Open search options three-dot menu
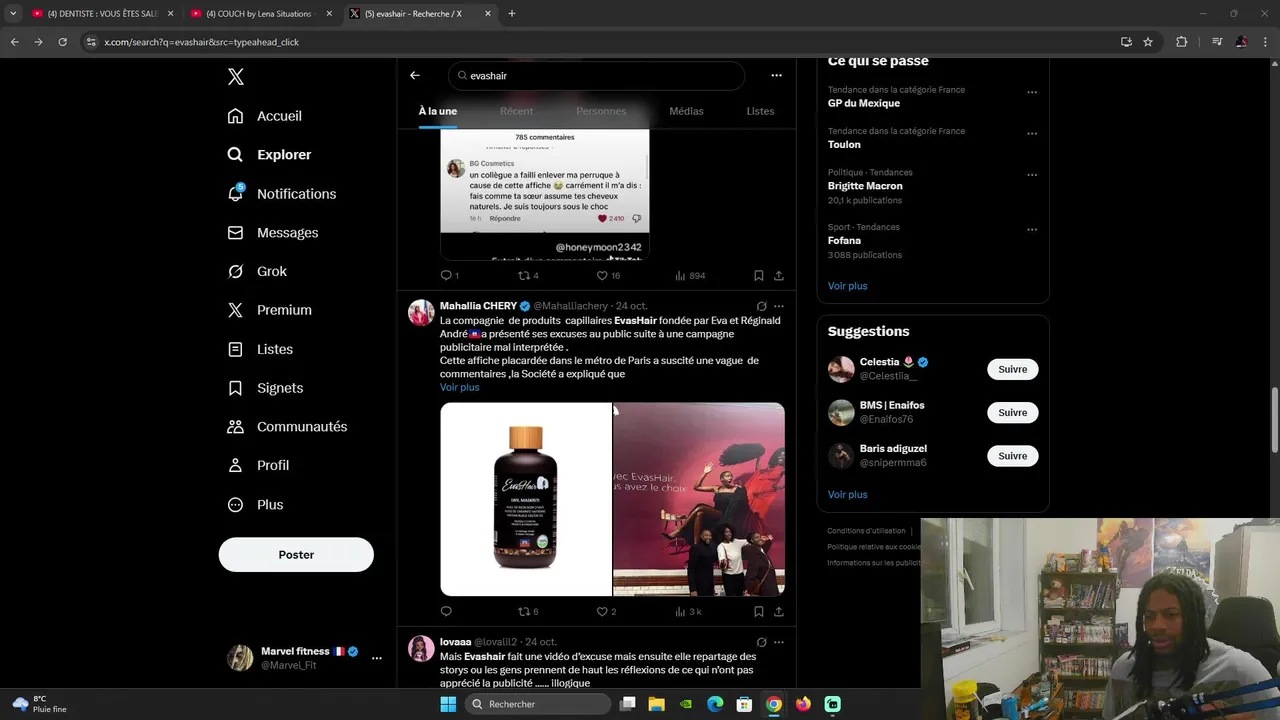 pyautogui.click(x=776, y=75)
